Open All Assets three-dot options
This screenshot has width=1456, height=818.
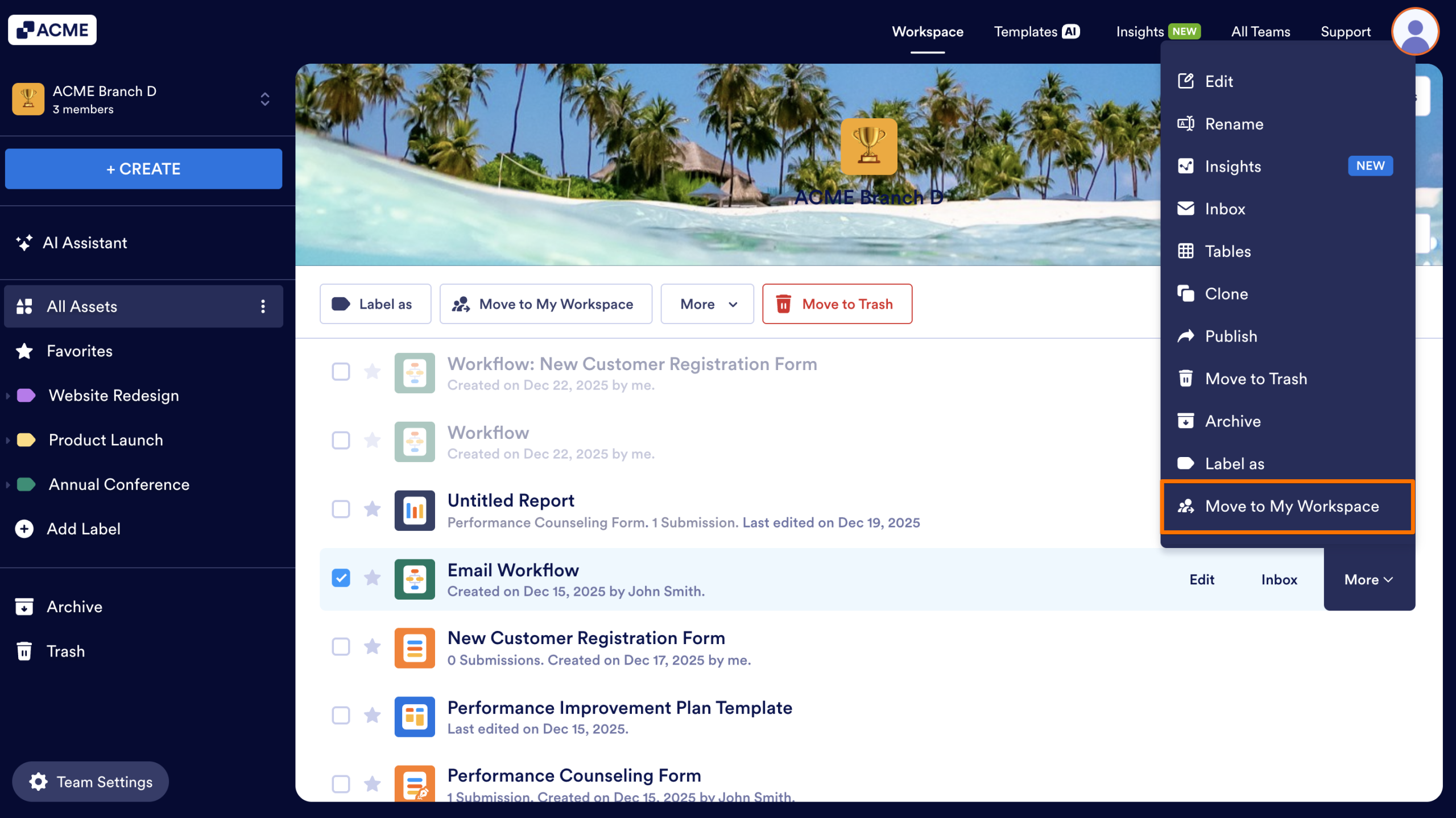263,306
